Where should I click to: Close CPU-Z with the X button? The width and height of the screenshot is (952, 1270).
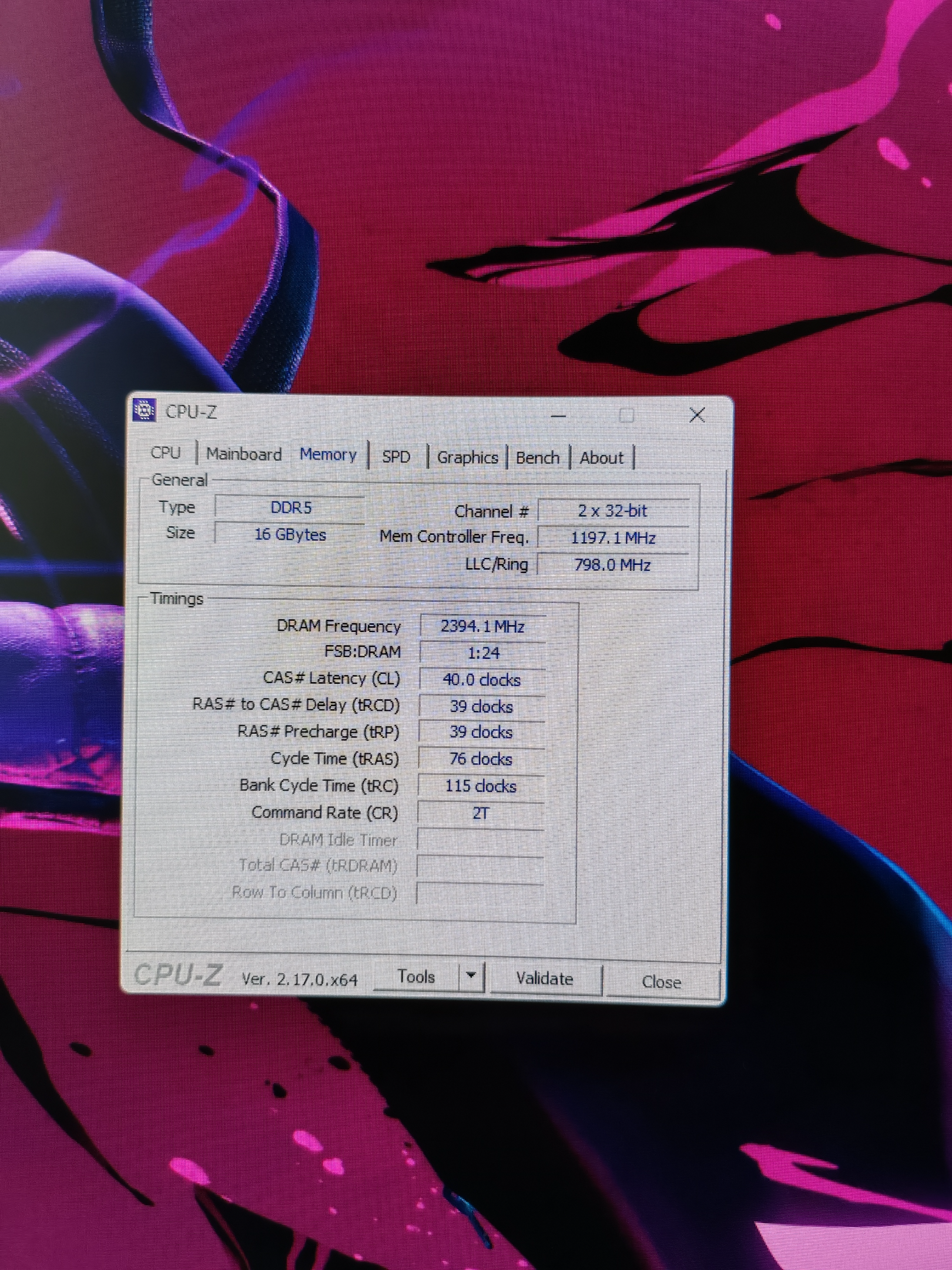[697, 415]
